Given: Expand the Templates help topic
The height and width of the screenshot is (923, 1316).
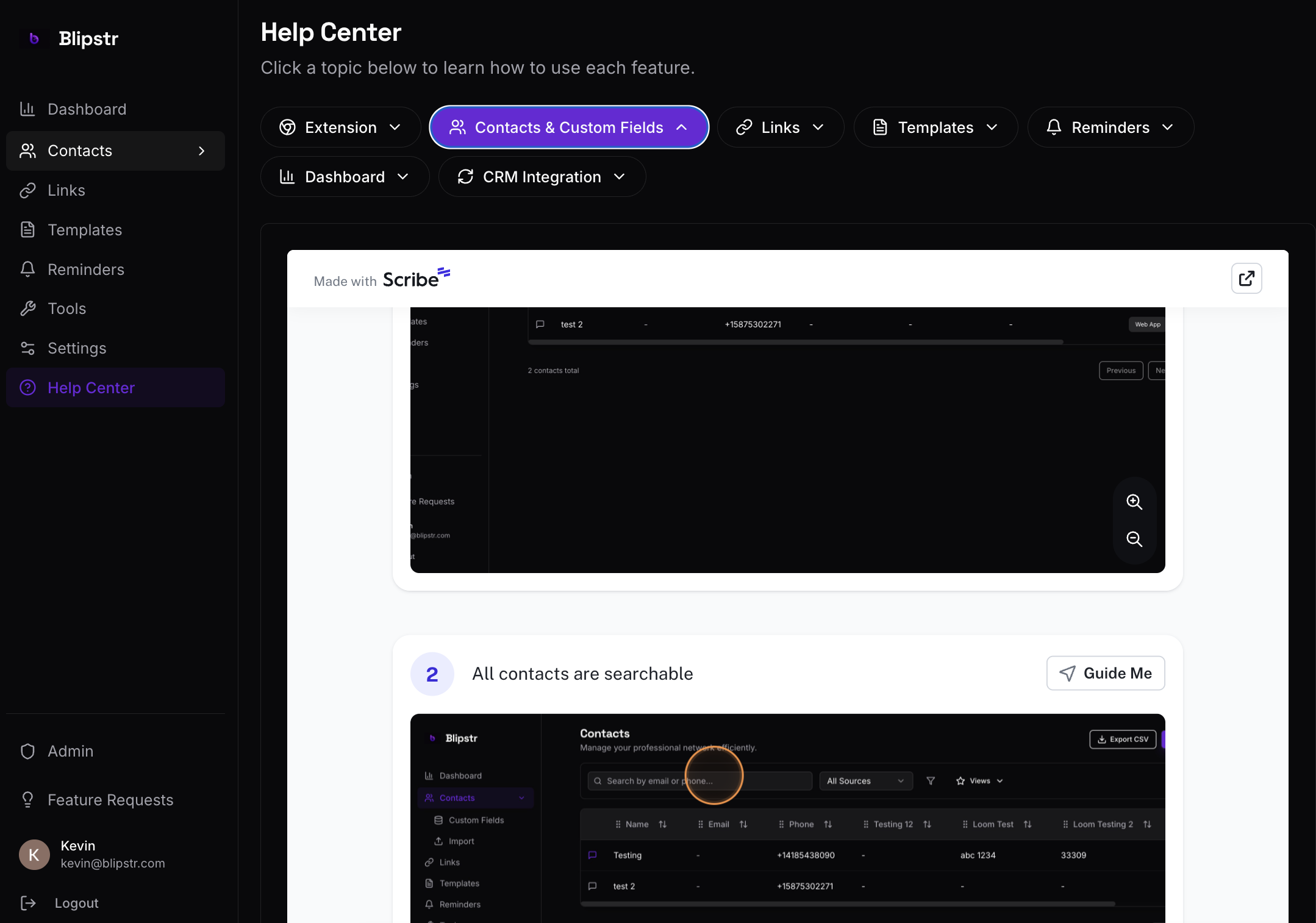Looking at the screenshot, I should coord(935,127).
